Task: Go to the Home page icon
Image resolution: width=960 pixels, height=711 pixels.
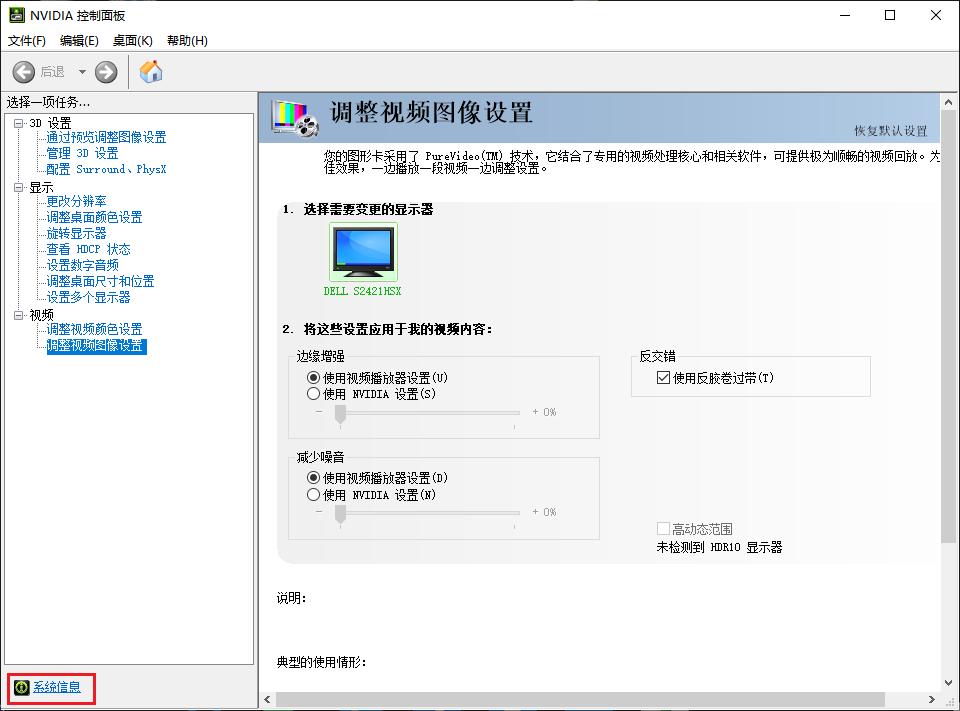Action: tap(151, 72)
